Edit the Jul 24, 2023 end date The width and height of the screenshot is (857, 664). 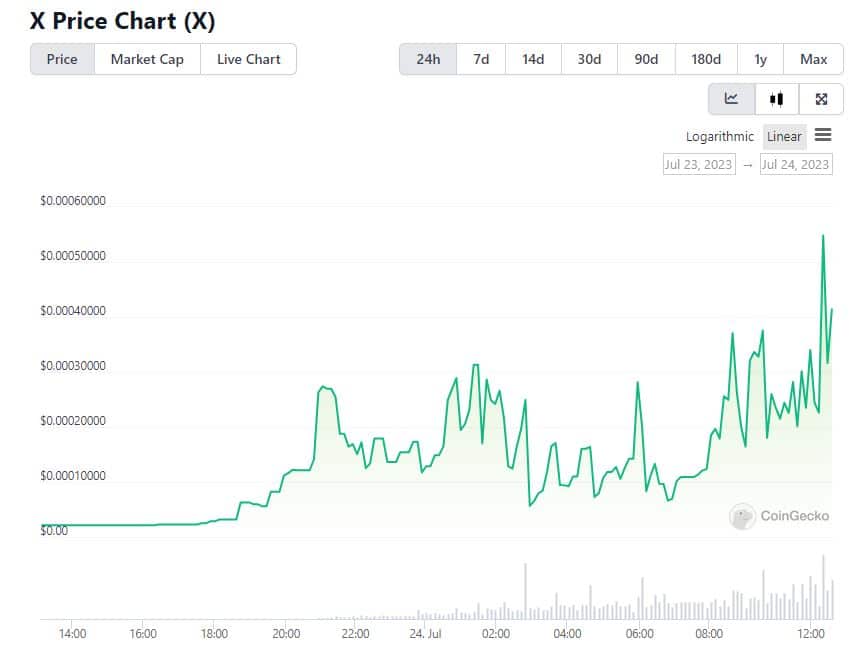tap(795, 164)
